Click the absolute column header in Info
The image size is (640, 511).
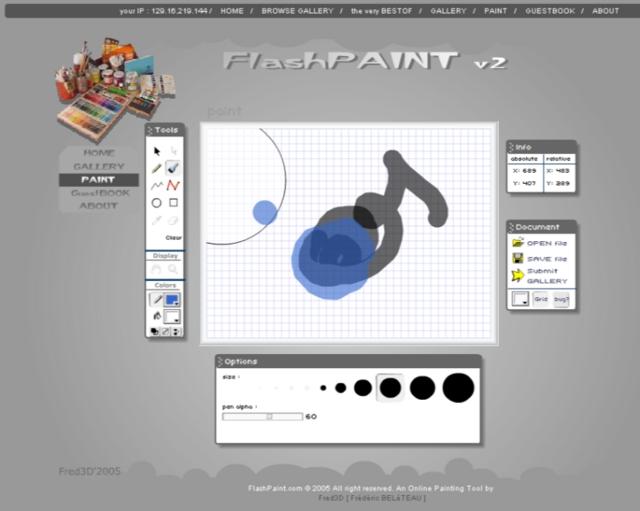pyautogui.click(x=524, y=158)
